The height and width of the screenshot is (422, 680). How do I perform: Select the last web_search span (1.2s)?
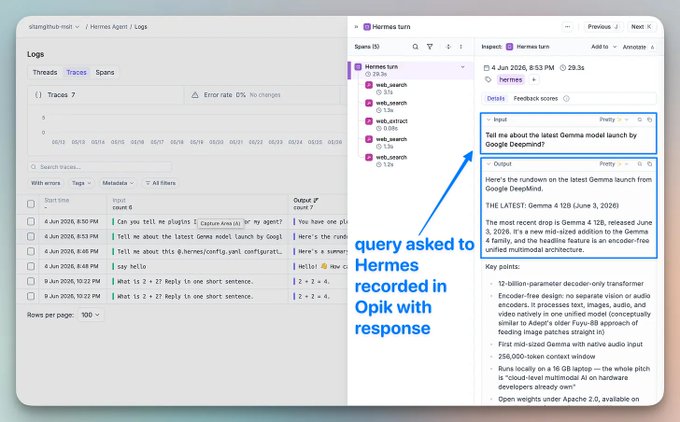391,161
